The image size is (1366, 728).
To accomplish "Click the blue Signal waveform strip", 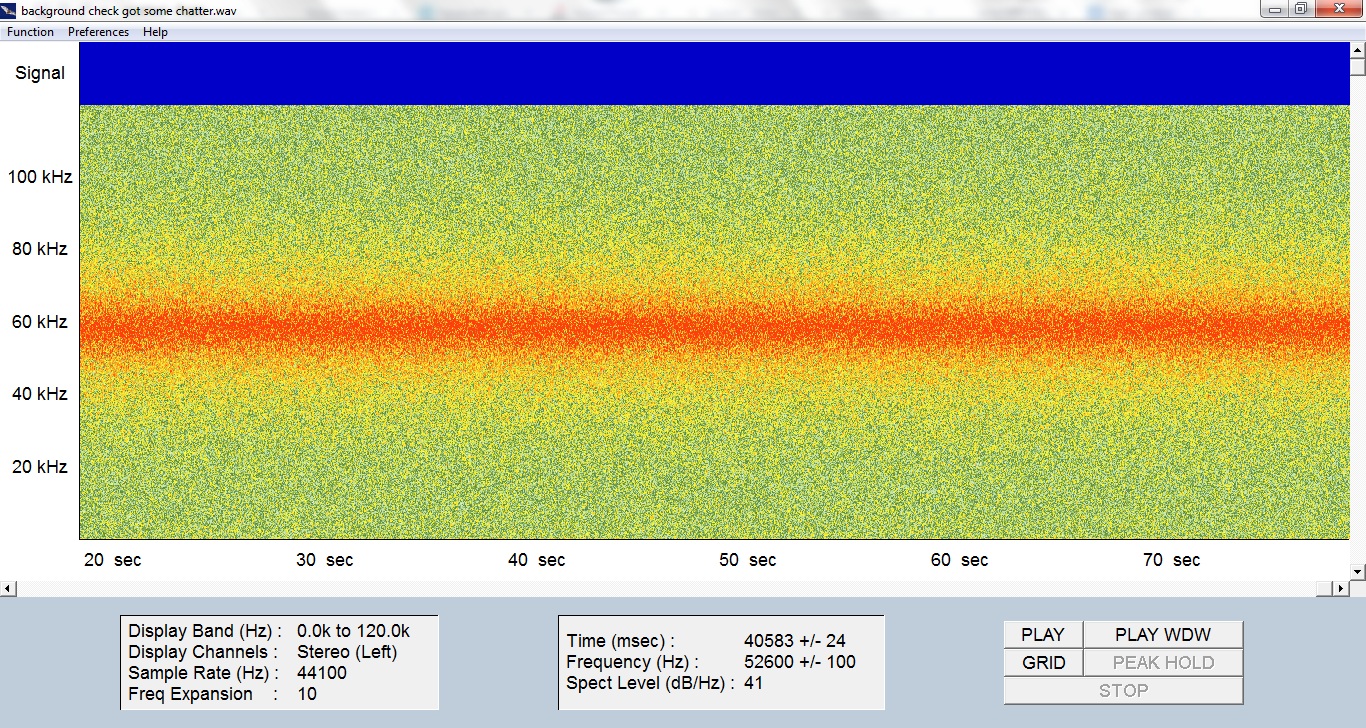I will coord(714,73).
